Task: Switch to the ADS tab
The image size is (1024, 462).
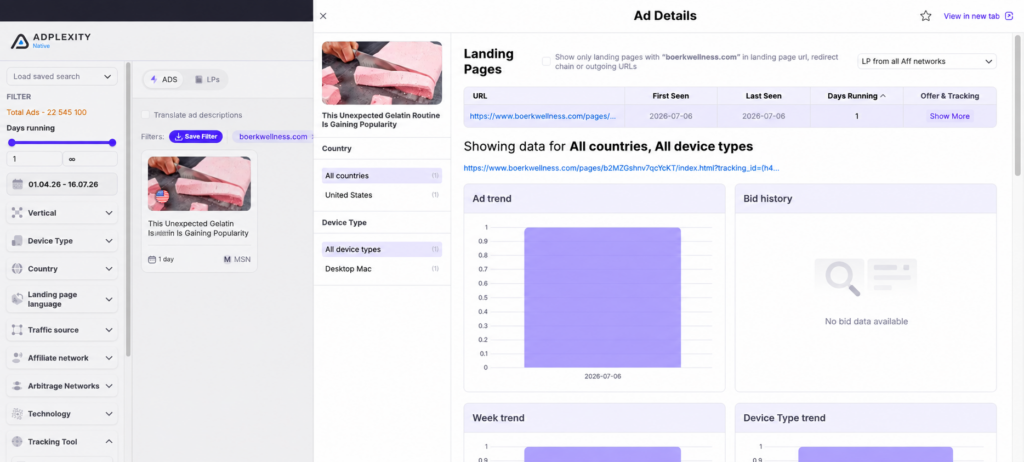Action: tap(164, 80)
